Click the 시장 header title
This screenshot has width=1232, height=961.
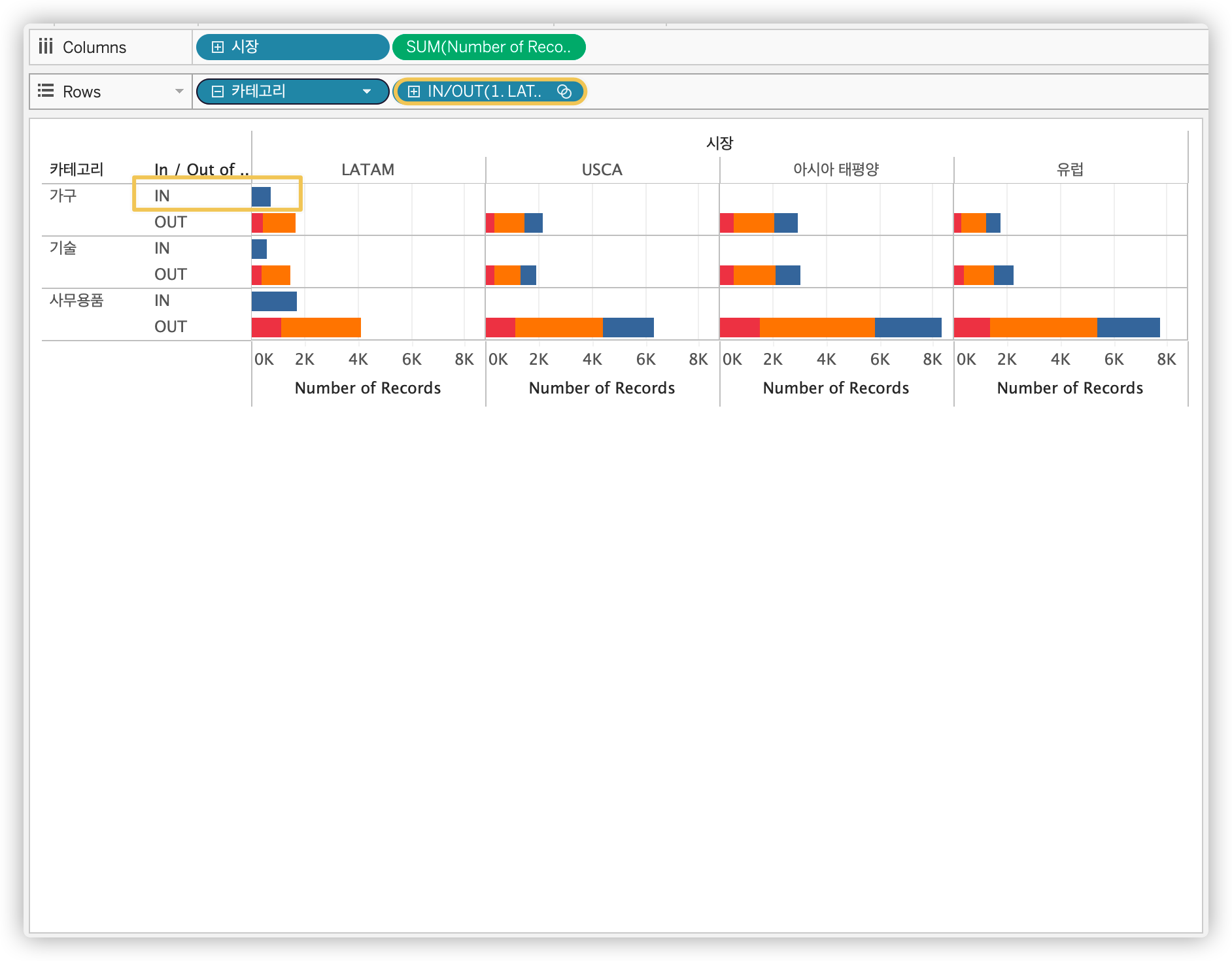tap(719, 143)
